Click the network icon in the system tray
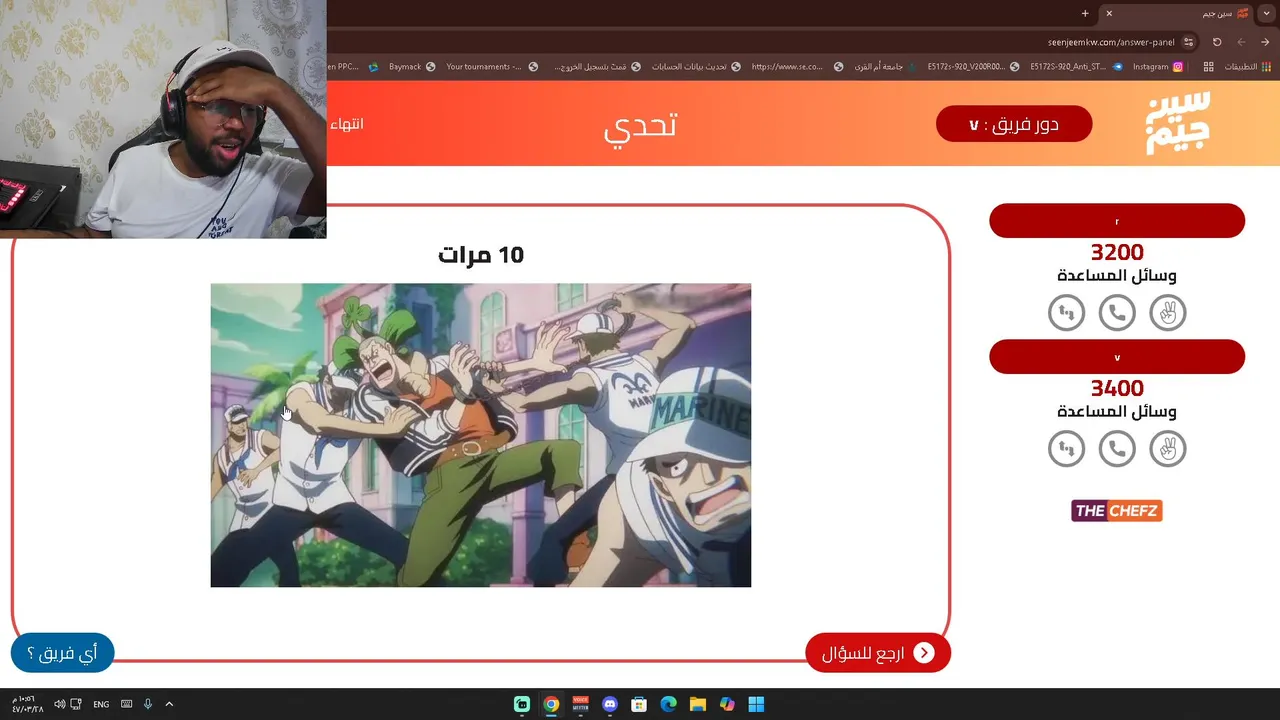 click(76, 704)
